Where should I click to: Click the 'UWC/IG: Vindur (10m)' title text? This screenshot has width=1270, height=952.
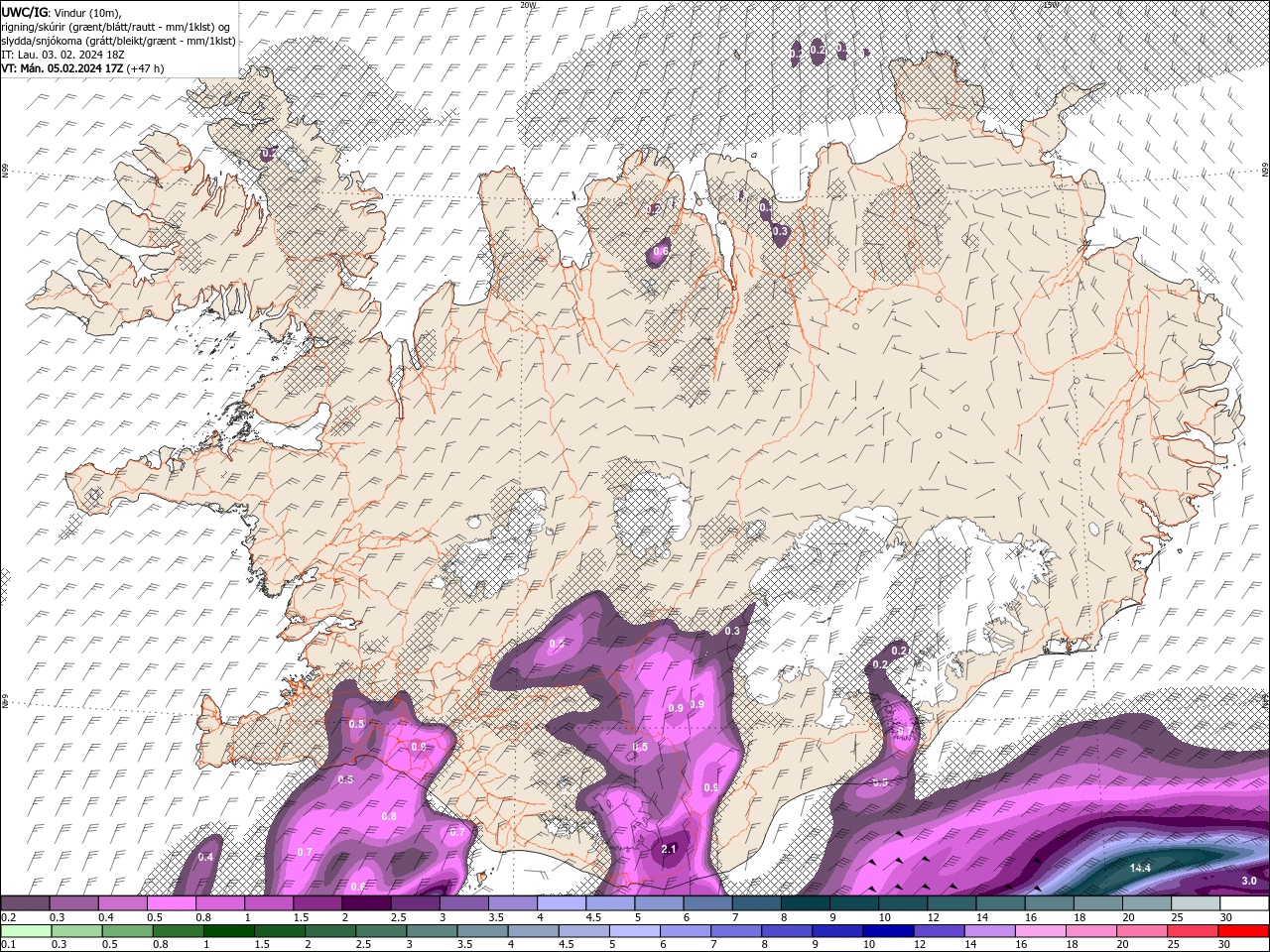(61, 12)
